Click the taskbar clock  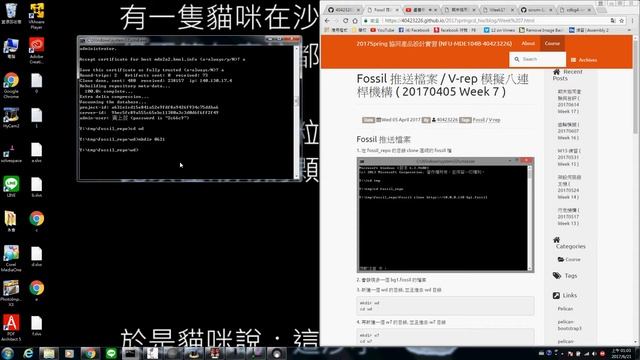[x=621, y=353]
